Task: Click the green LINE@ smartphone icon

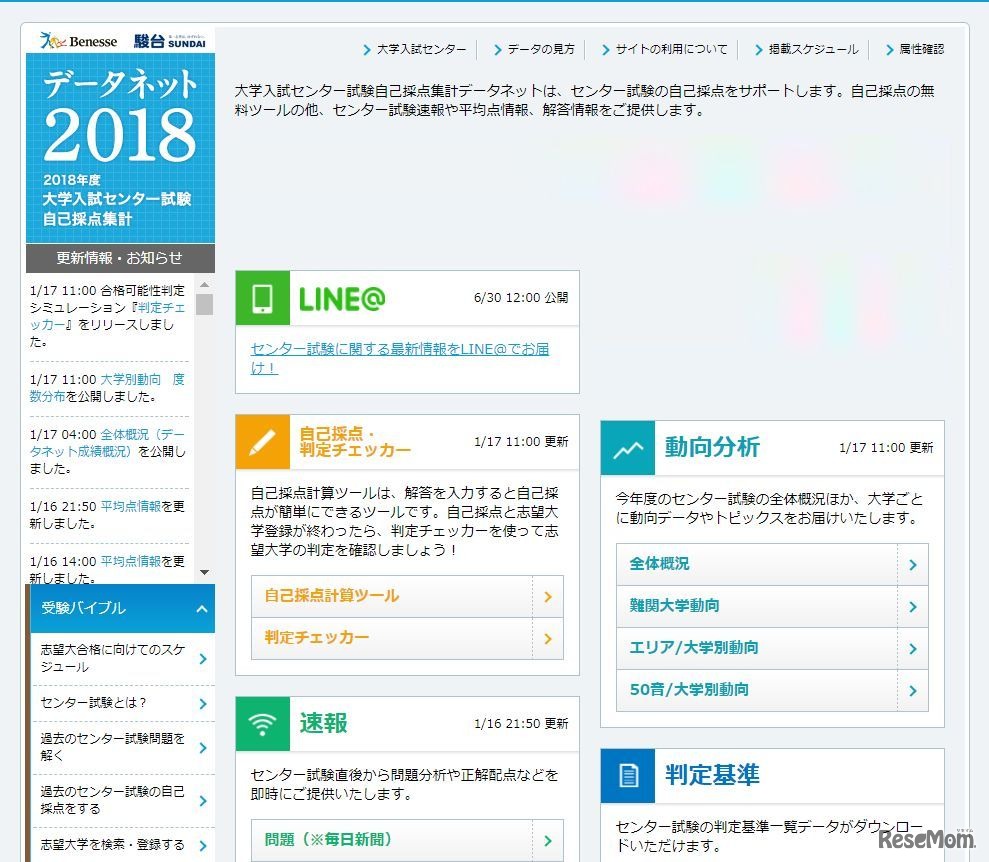Action: click(262, 298)
